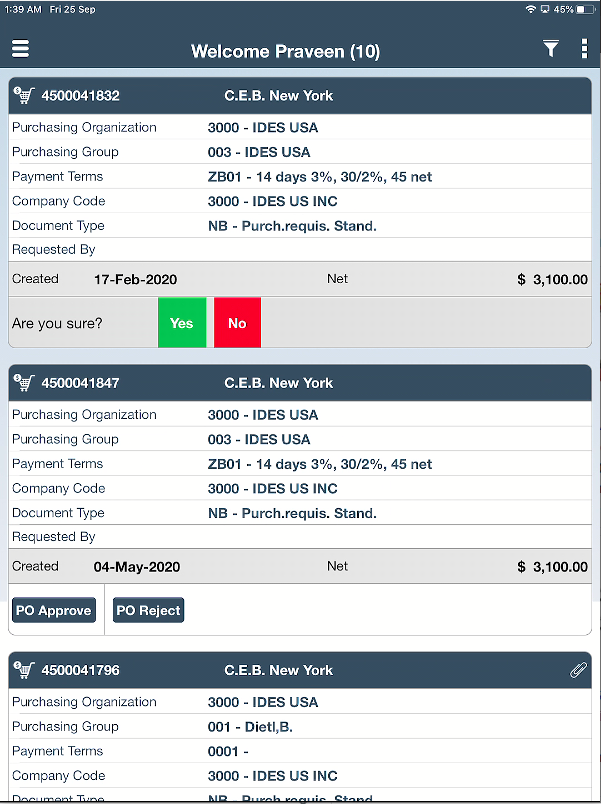Approve the order with PO Approve

54,610
